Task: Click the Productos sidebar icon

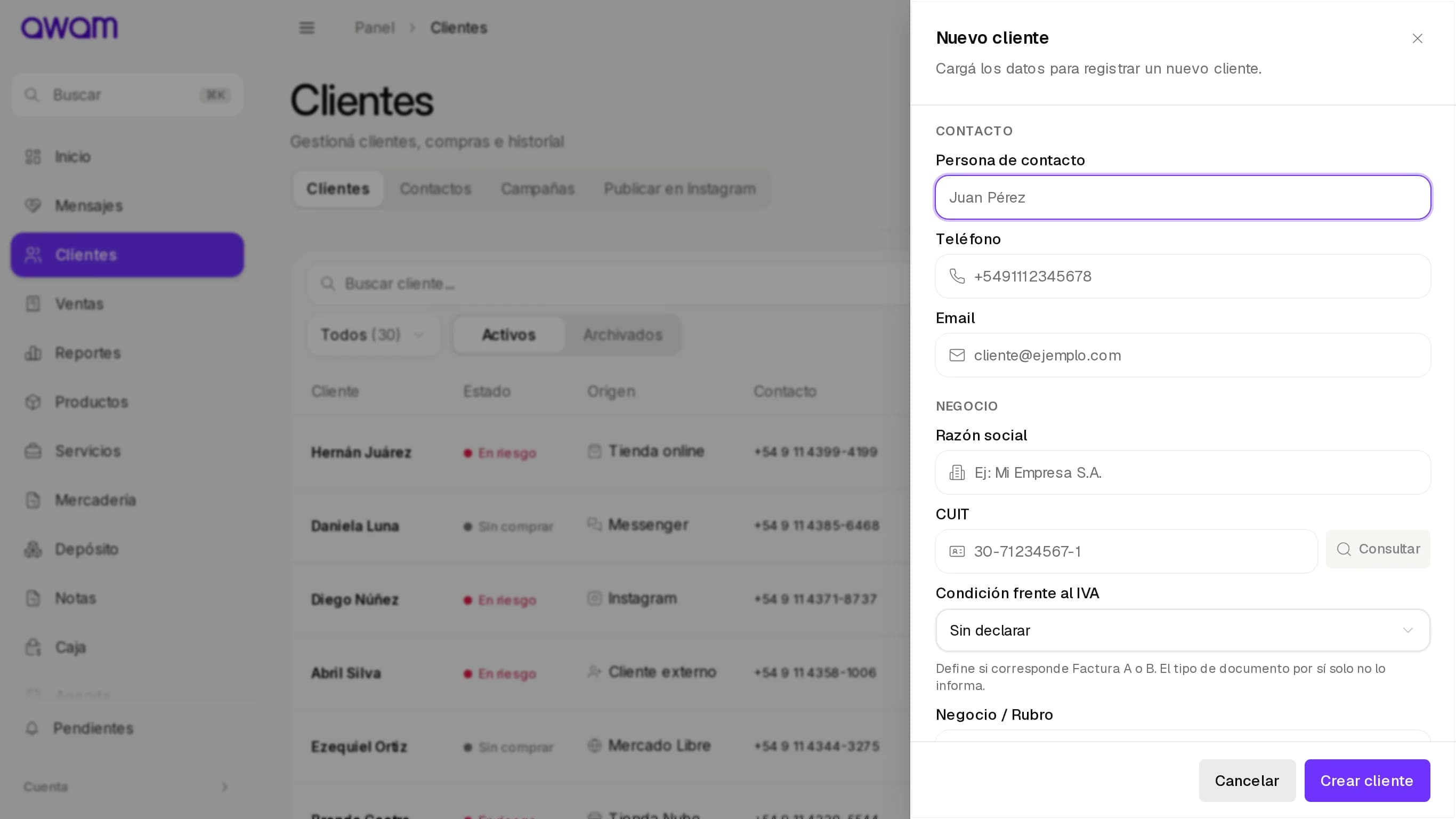Action: [x=33, y=402]
